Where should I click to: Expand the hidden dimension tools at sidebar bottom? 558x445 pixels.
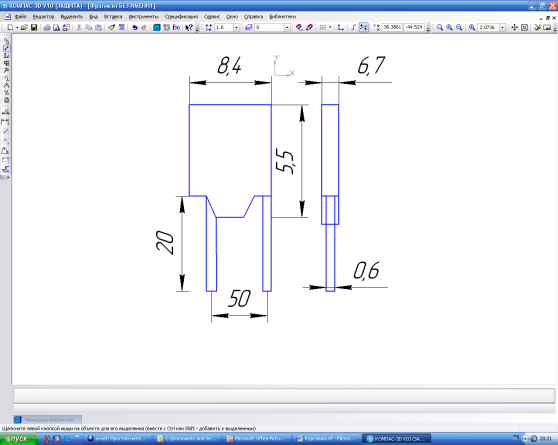coord(8,177)
